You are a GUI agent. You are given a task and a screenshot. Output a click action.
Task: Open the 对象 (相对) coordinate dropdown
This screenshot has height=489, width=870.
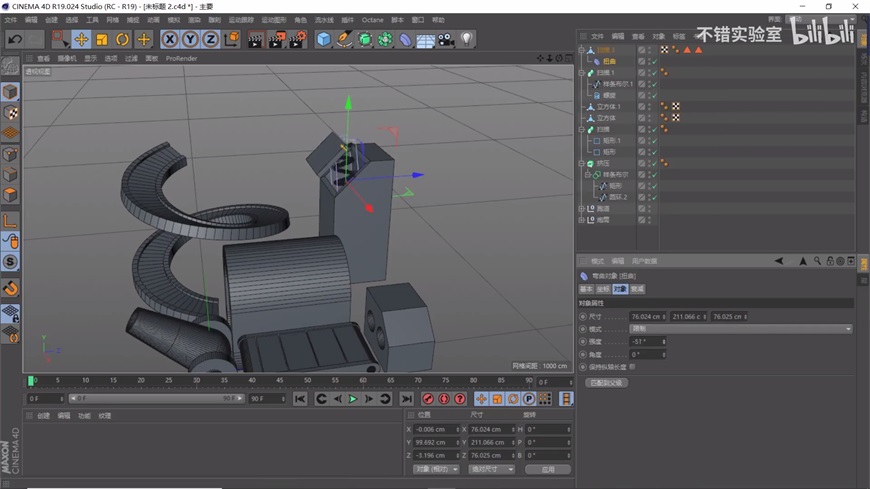pos(436,469)
